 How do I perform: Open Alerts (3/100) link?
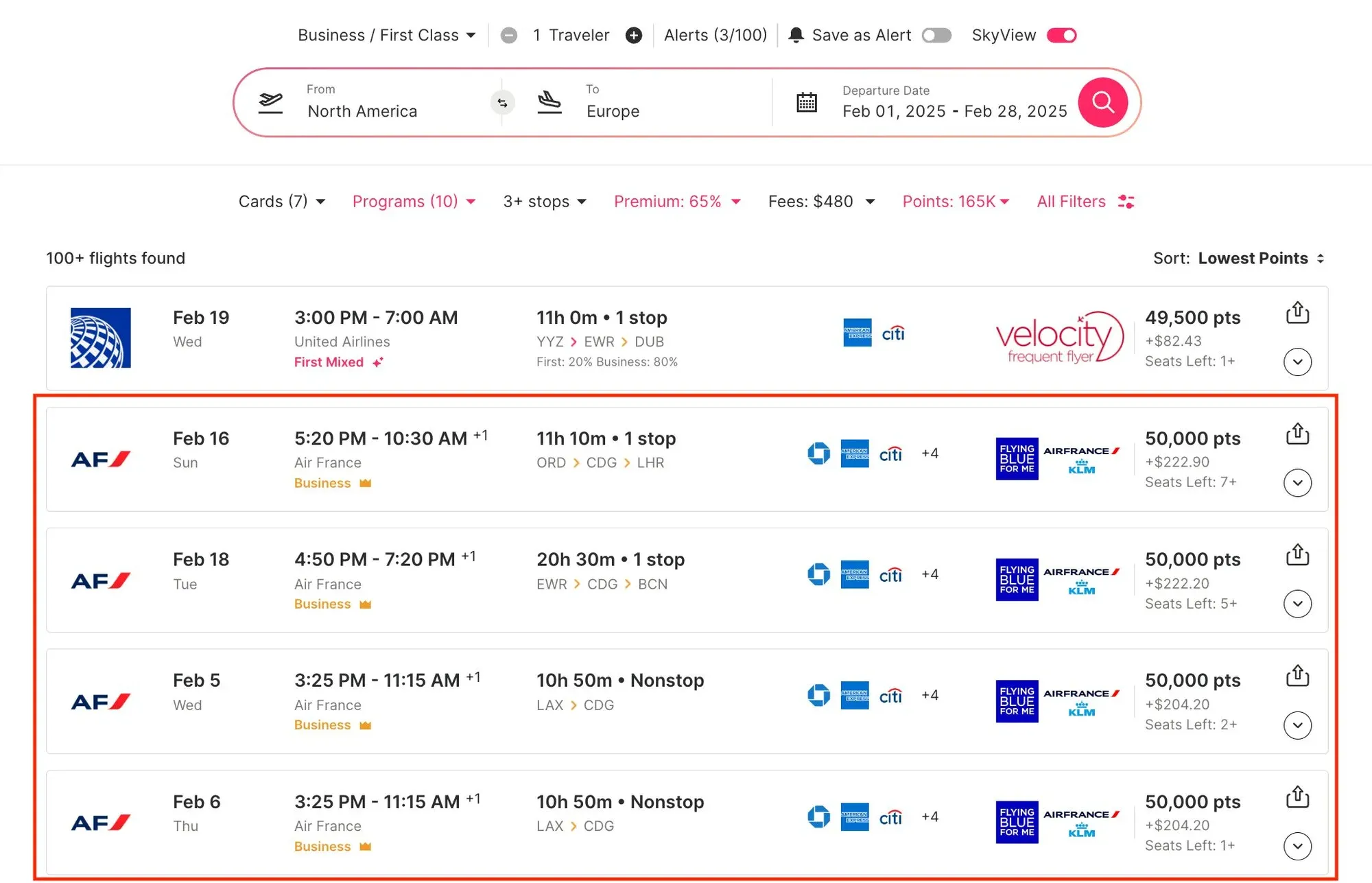715,36
